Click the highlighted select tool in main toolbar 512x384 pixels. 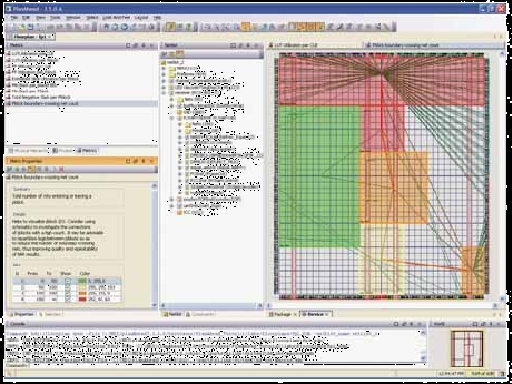171,27
